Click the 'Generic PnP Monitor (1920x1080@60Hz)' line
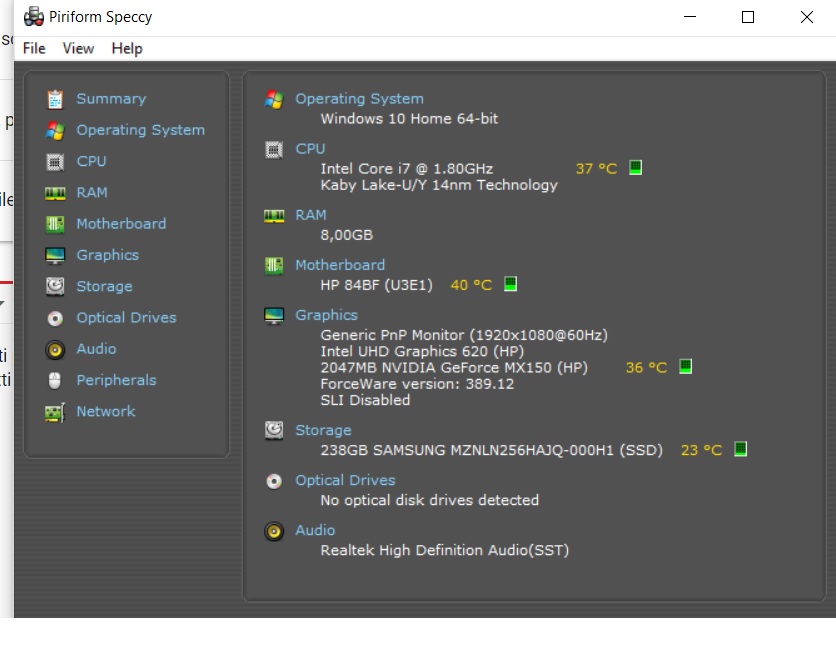This screenshot has width=836, height=648. (464, 335)
